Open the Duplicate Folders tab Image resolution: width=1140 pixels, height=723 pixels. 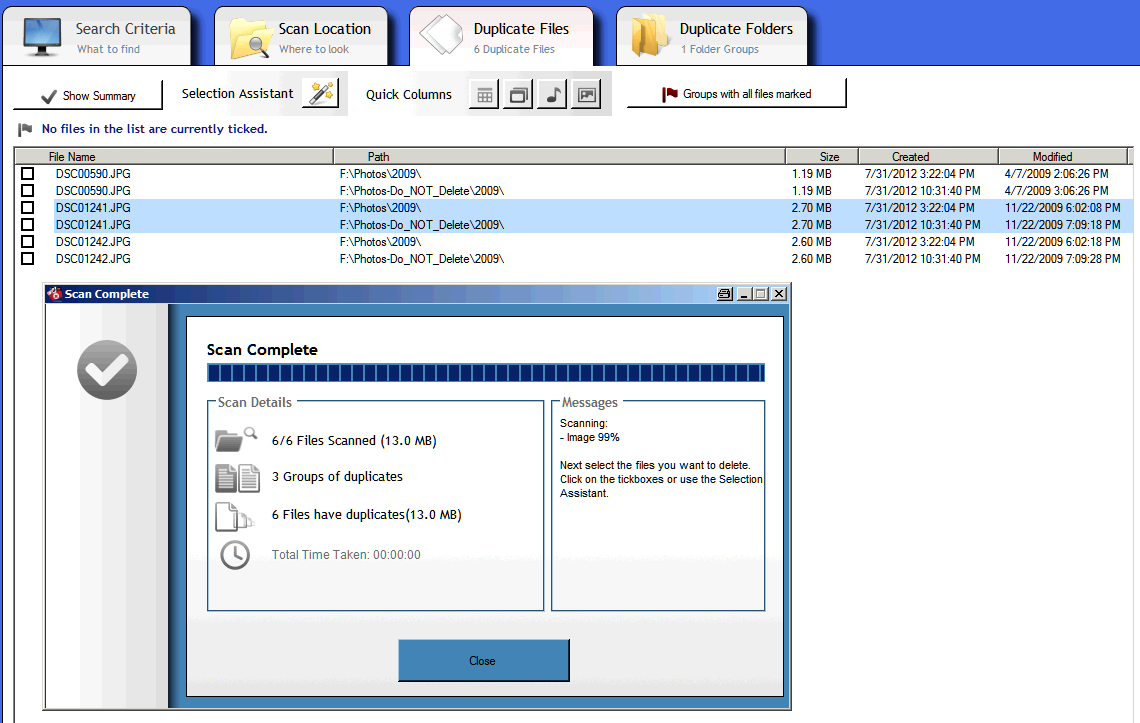coord(713,37)
